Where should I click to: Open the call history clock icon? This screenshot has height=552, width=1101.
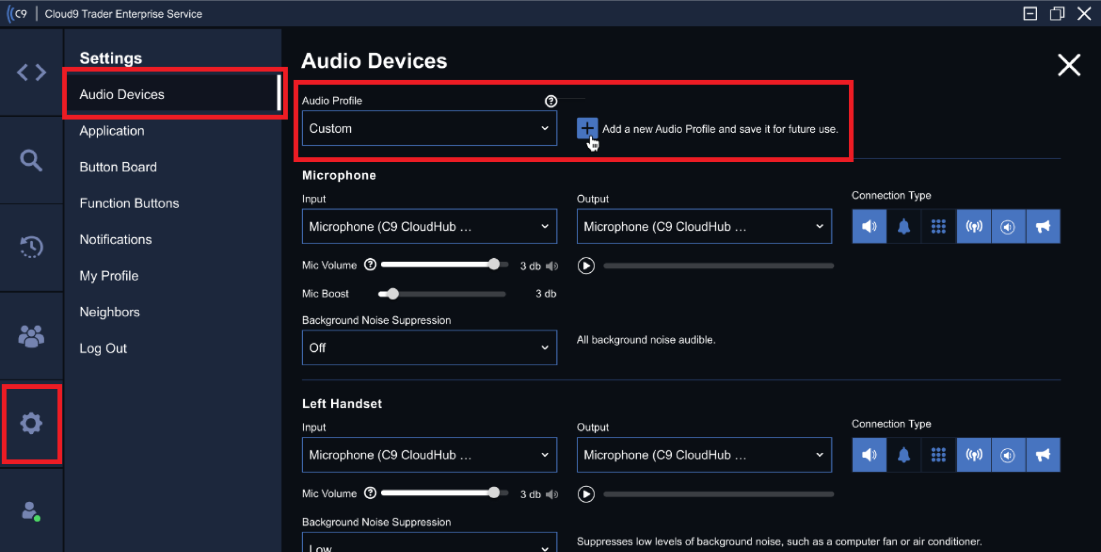(x=31, y=247)
